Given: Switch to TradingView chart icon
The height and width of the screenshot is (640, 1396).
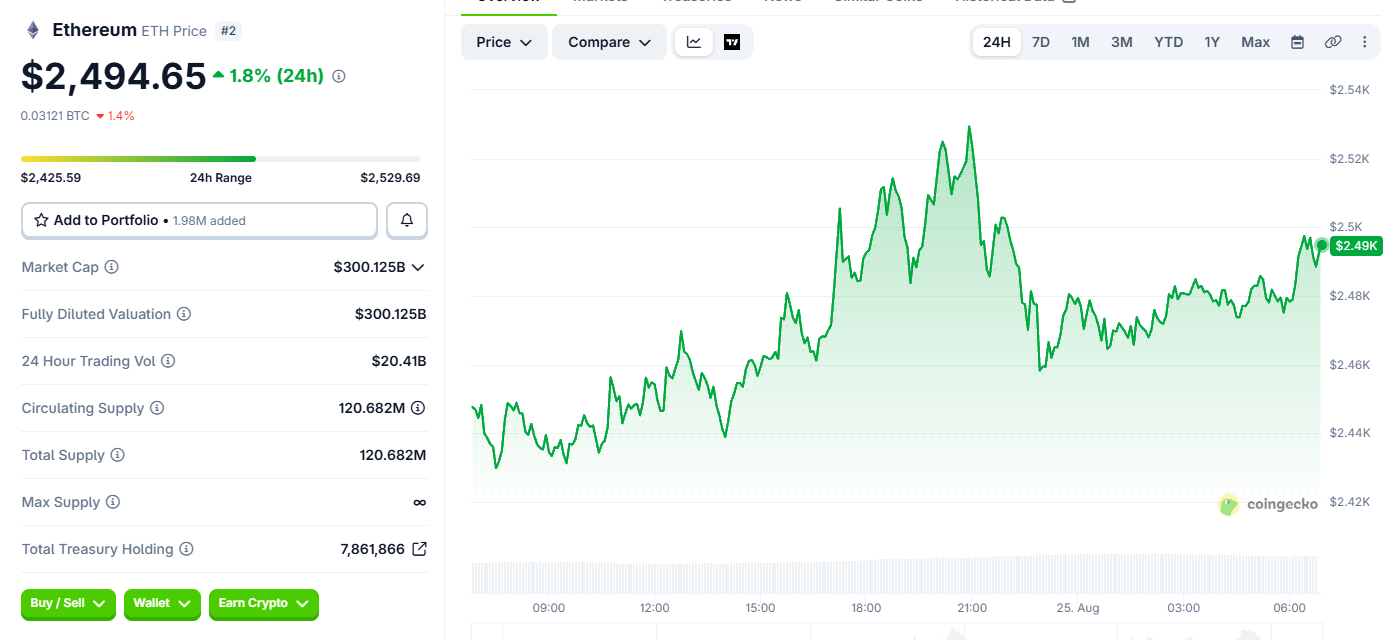Looking at the screenshot, I should 732,42.
